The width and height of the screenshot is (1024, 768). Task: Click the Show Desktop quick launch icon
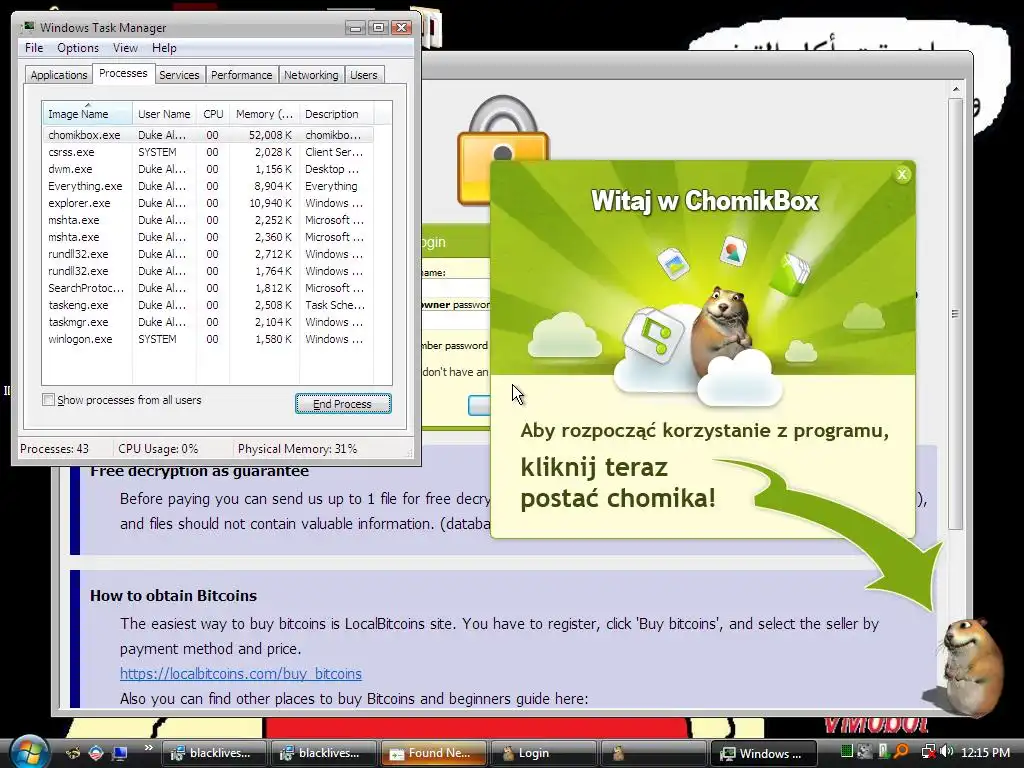[x=120, y=753]
